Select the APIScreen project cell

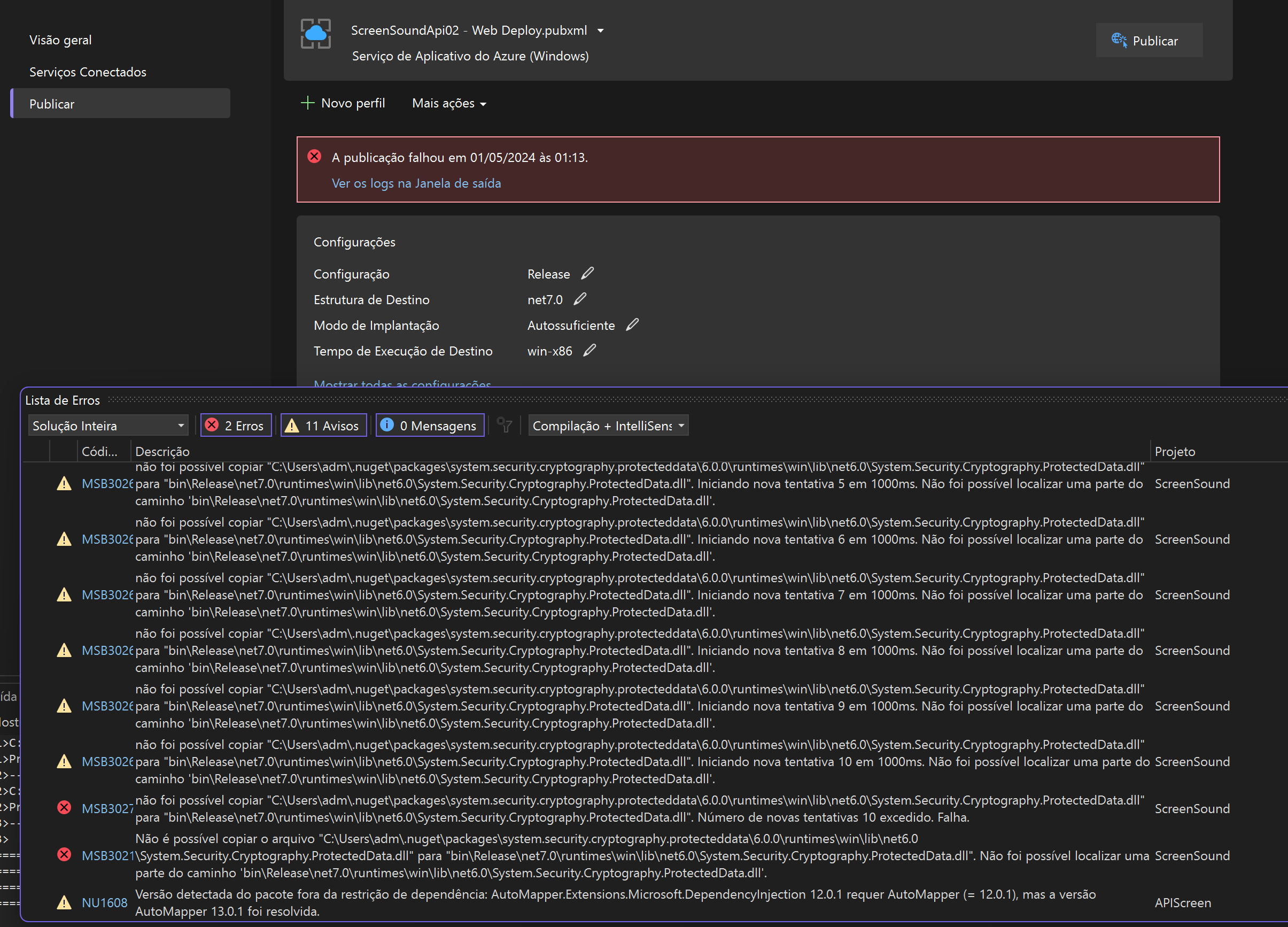(1182, 902)
